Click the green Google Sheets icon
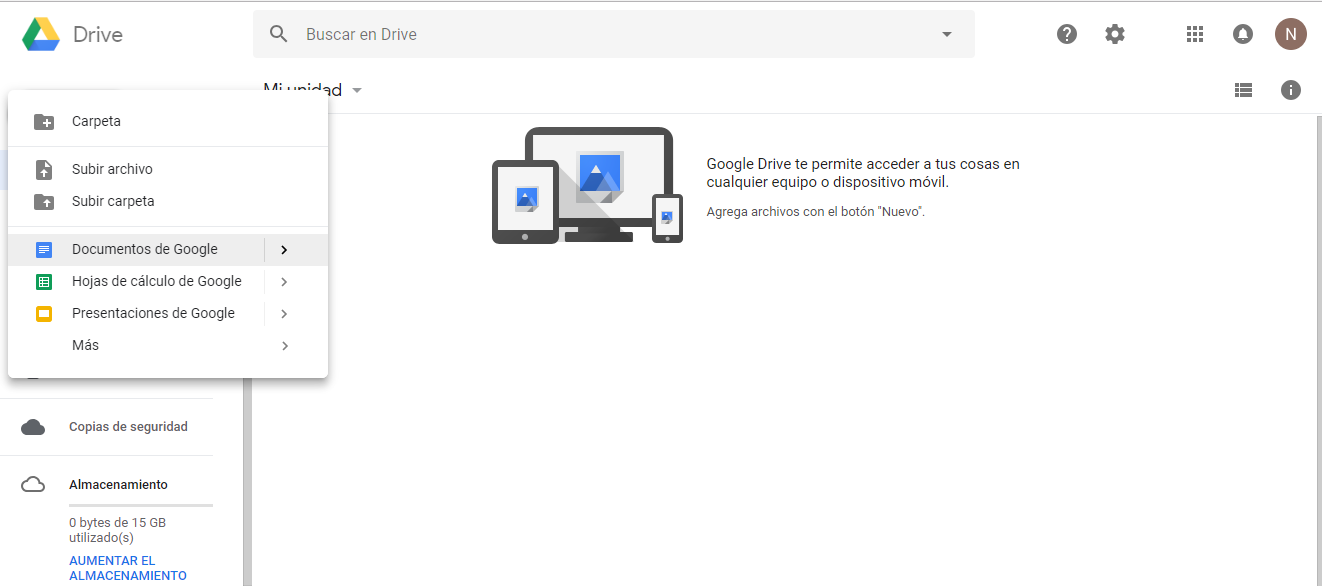This screenshot has height=586, width=1322. [x=44, y=281]
